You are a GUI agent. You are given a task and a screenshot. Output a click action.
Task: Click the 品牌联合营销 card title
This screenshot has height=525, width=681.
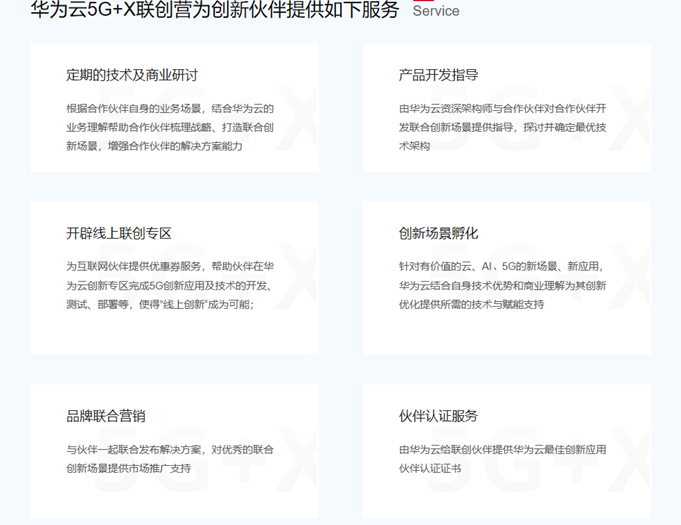tap(106, 416)
